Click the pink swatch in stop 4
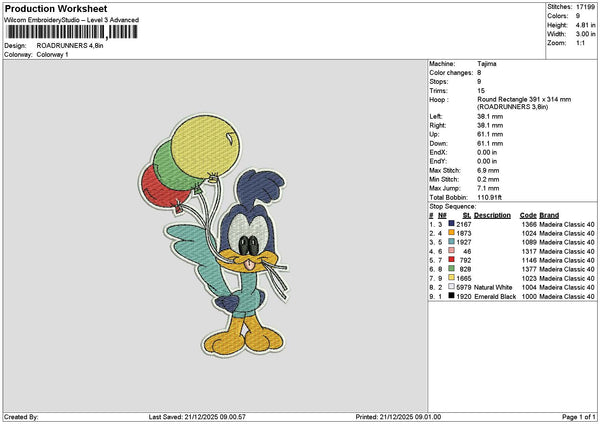Screen dimensions: 600x424 [452, 251]
